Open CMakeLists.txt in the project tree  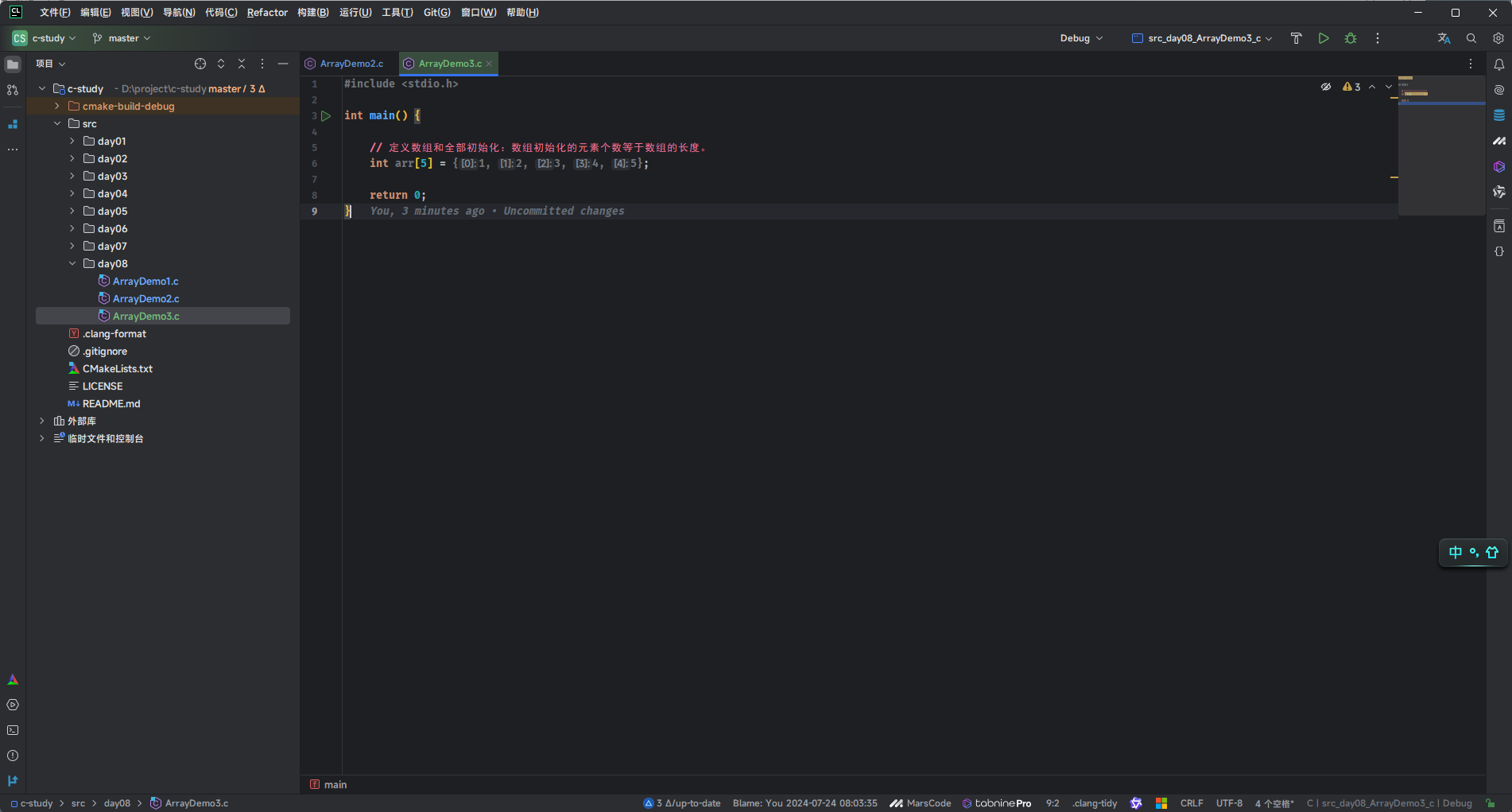[x=117, y=369]
